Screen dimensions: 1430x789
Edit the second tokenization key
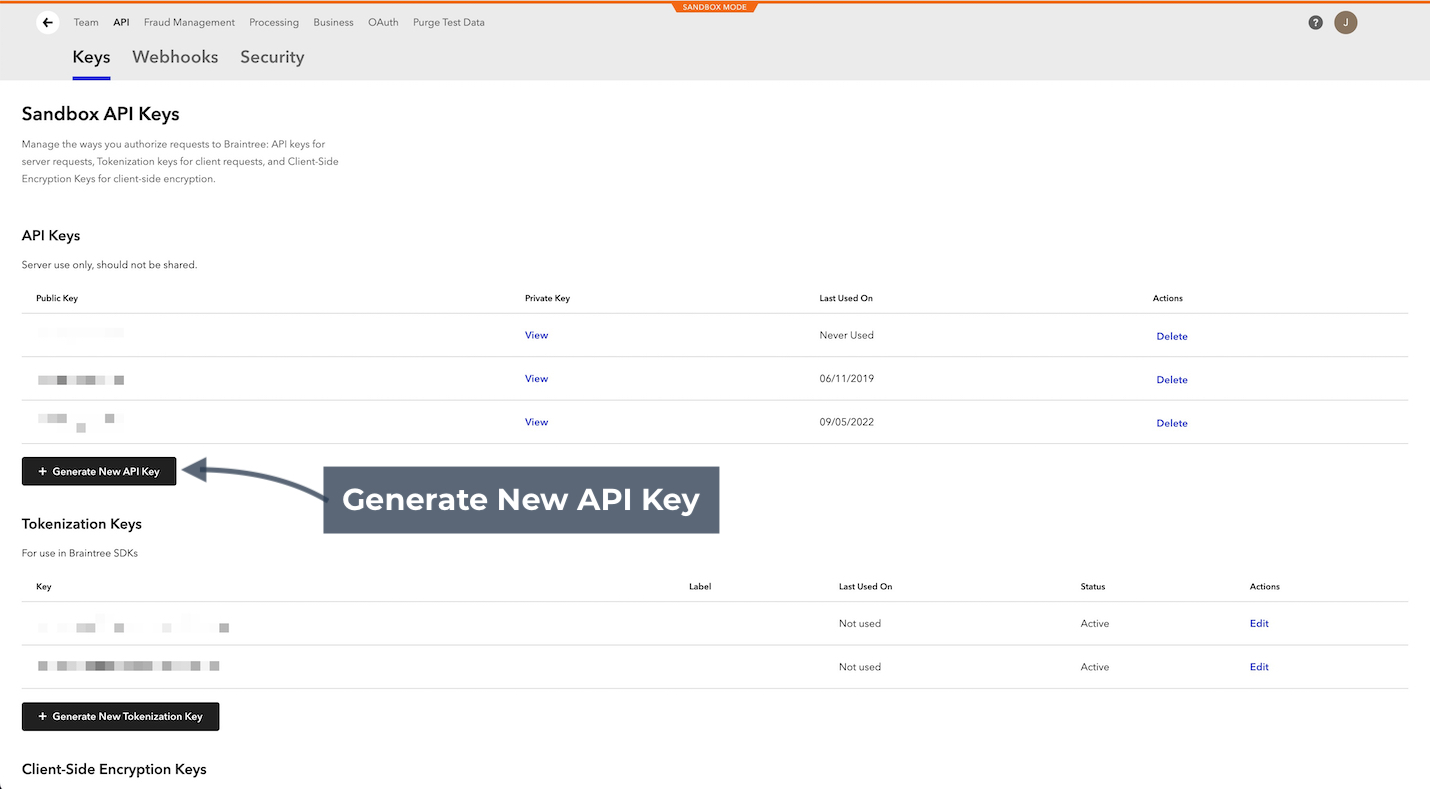[1259, 667]
